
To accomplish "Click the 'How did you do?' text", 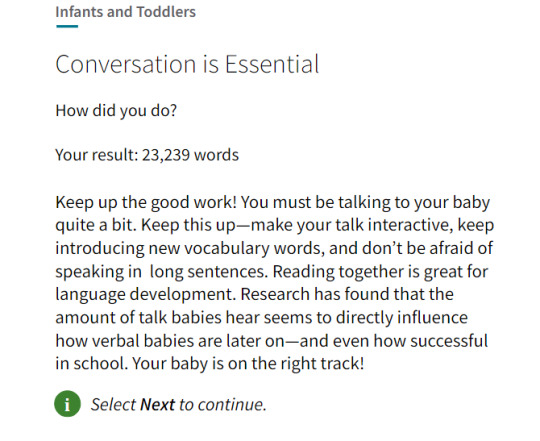I will click(x=116, y=111).
